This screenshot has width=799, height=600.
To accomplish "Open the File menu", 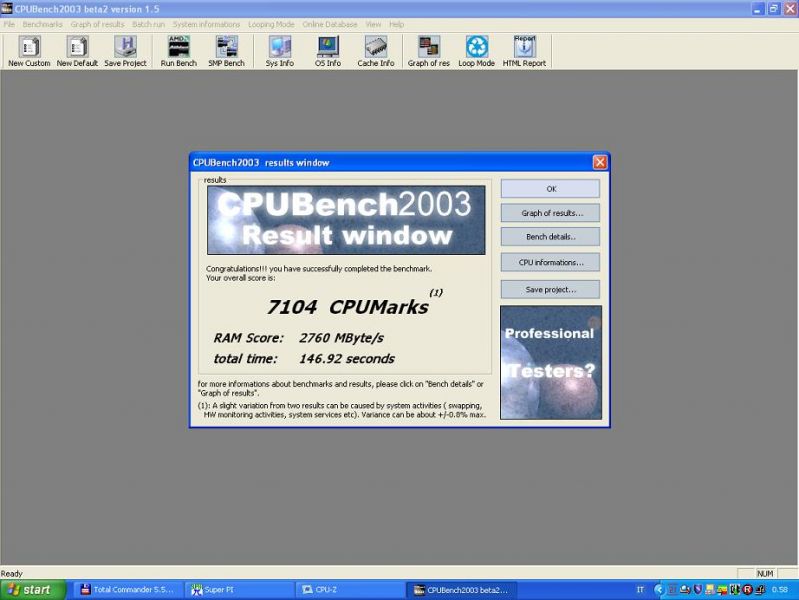I will pos(9,24).
